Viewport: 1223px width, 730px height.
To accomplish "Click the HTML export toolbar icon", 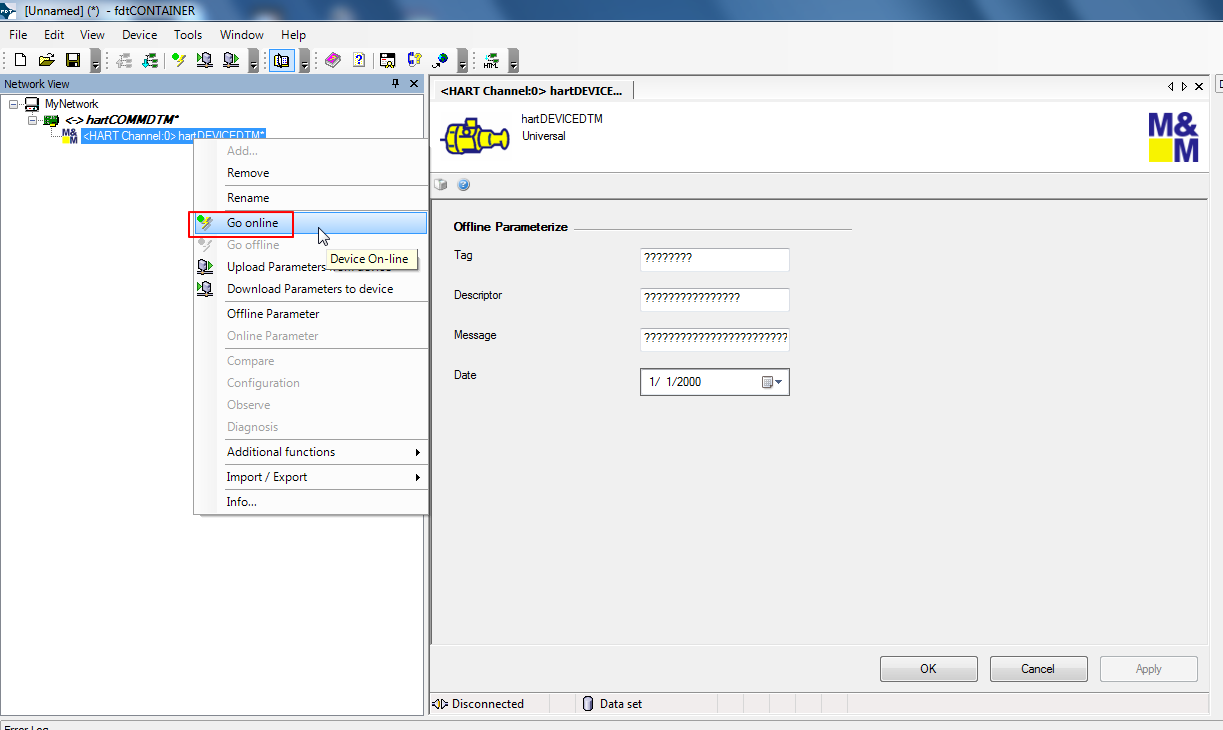I will 491,60.
